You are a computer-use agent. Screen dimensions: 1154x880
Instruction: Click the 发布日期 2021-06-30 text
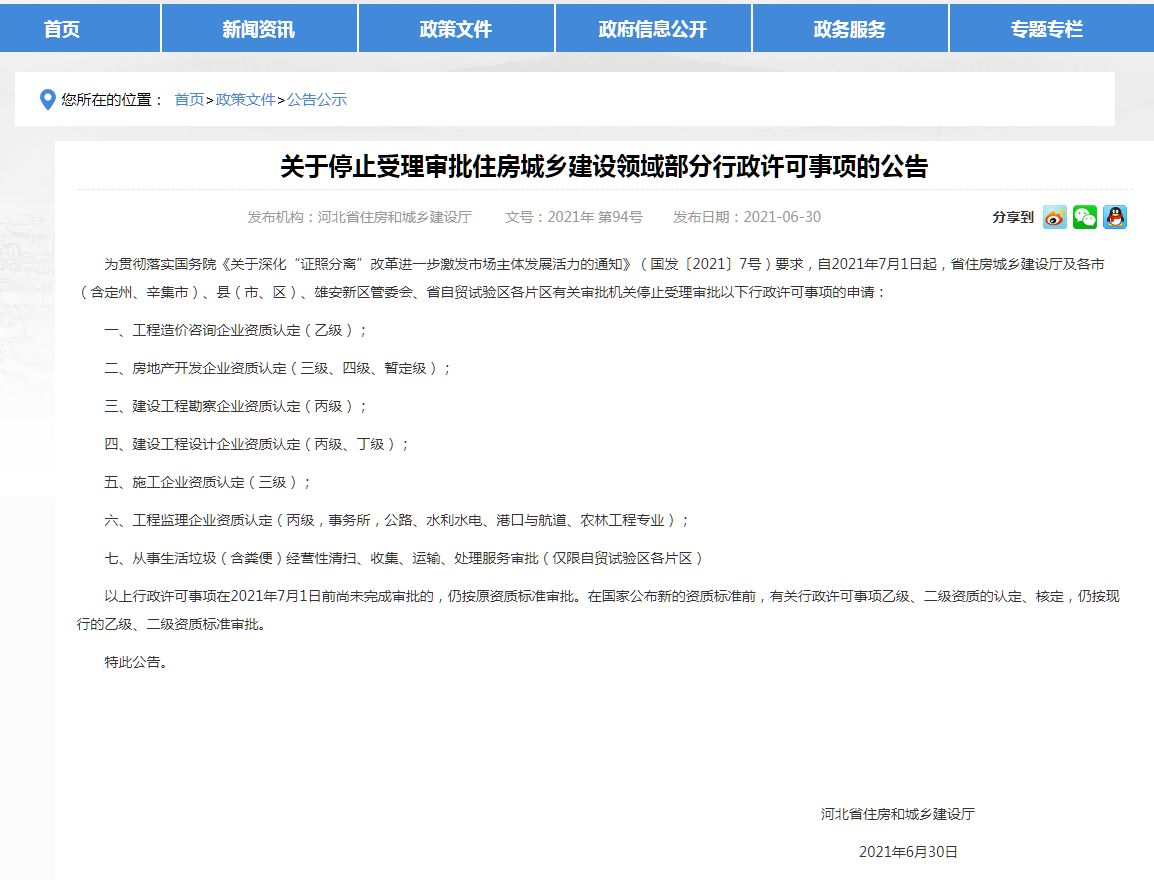click(x=746, y=217)
